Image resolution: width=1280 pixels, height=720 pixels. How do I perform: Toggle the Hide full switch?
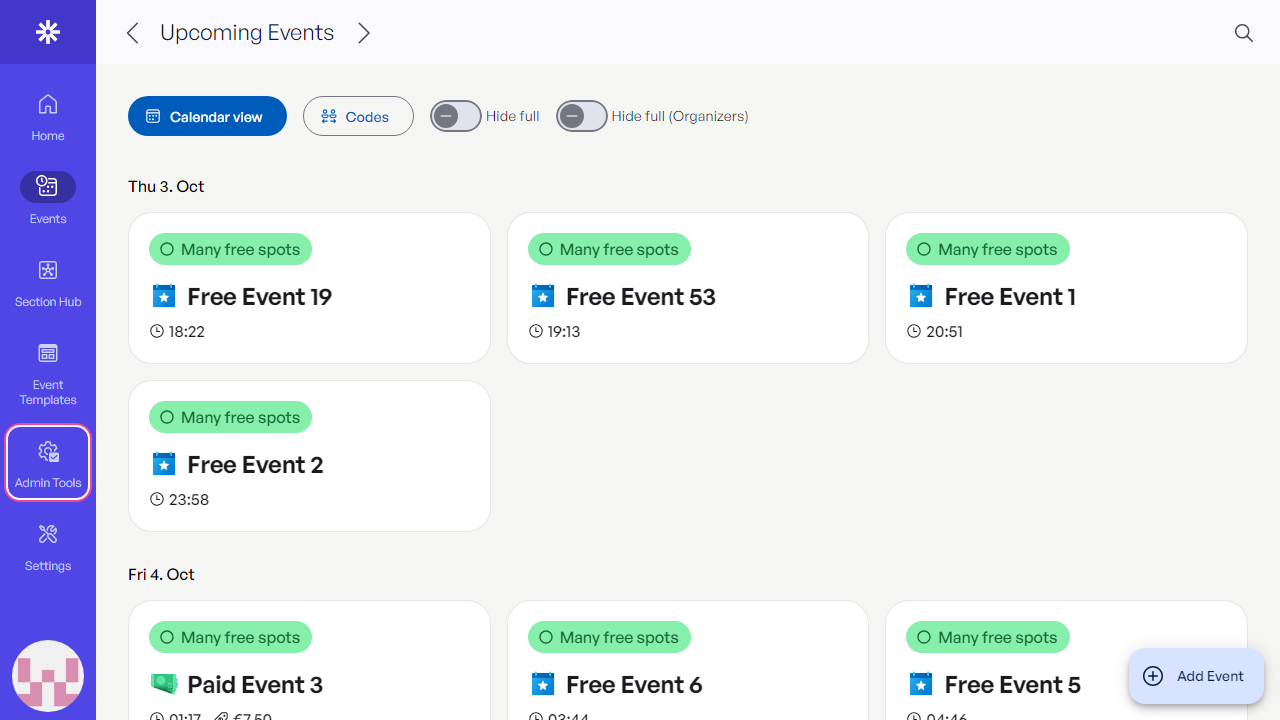[456, 117]
